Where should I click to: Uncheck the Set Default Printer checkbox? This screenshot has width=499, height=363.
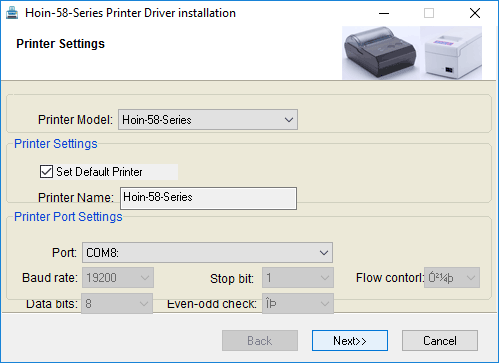click(x=46, y=172)
